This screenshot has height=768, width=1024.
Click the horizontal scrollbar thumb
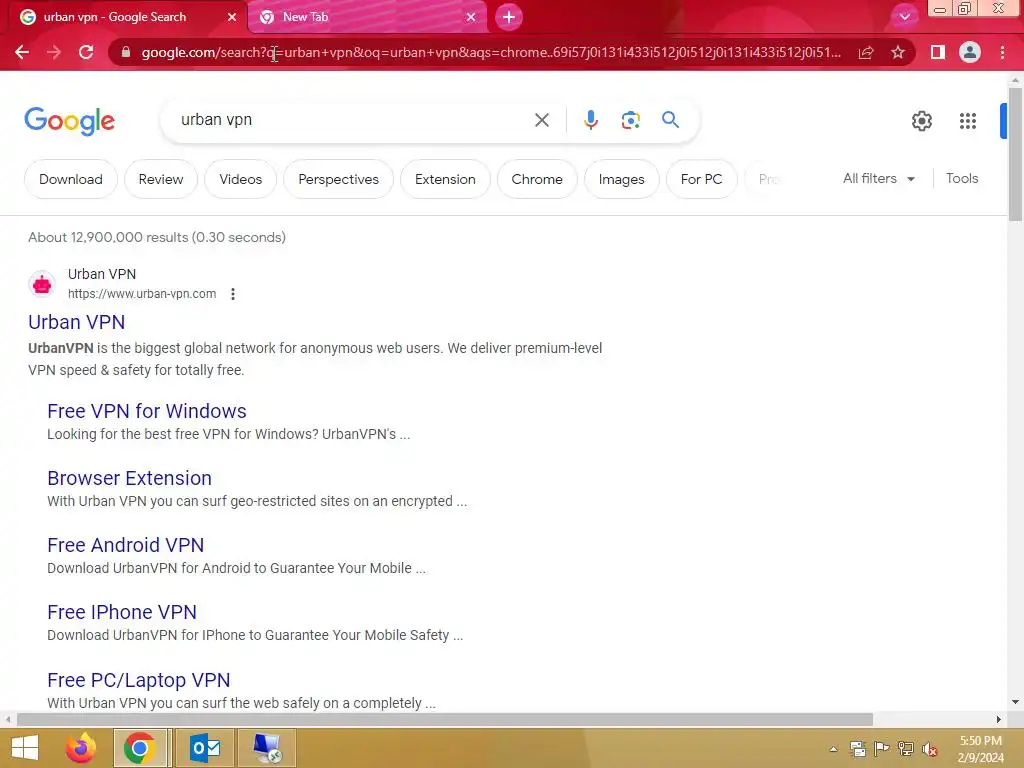(x=445, y=719)
